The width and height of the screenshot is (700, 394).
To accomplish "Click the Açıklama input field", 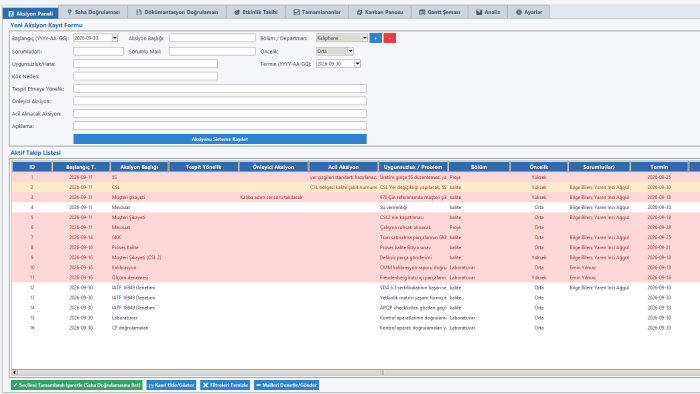I will pyautogui.click(x=220, y=126).
